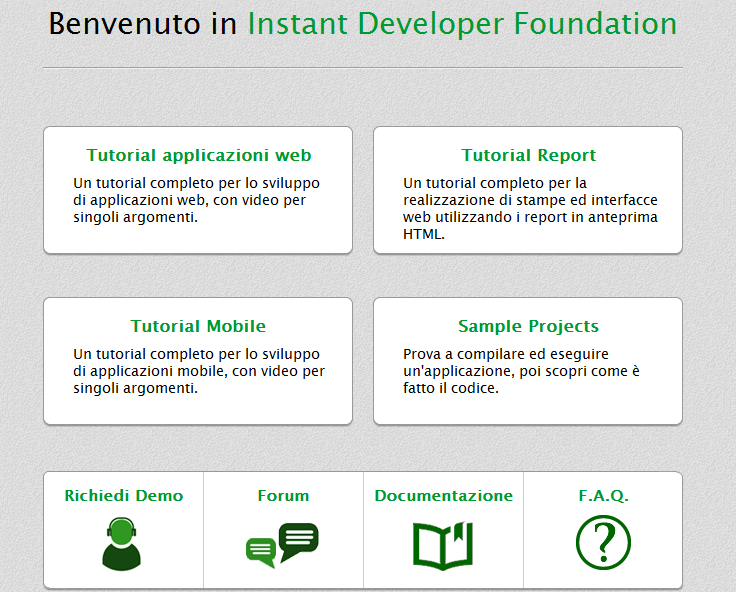Select the Documentazione label
The image size is (736, 592).
444,495
